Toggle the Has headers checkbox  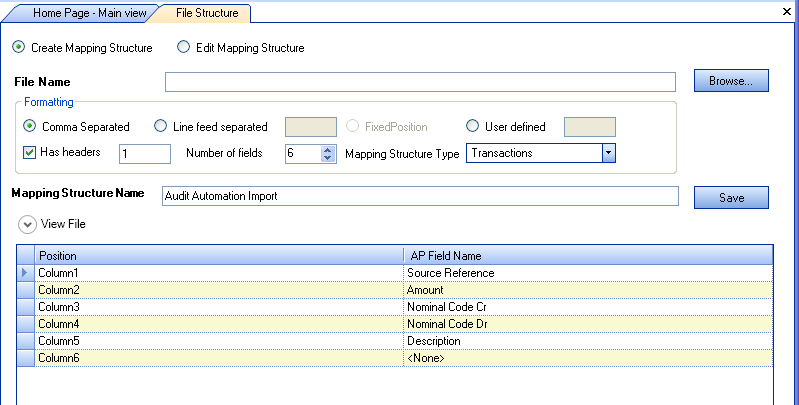pos(30,152)
